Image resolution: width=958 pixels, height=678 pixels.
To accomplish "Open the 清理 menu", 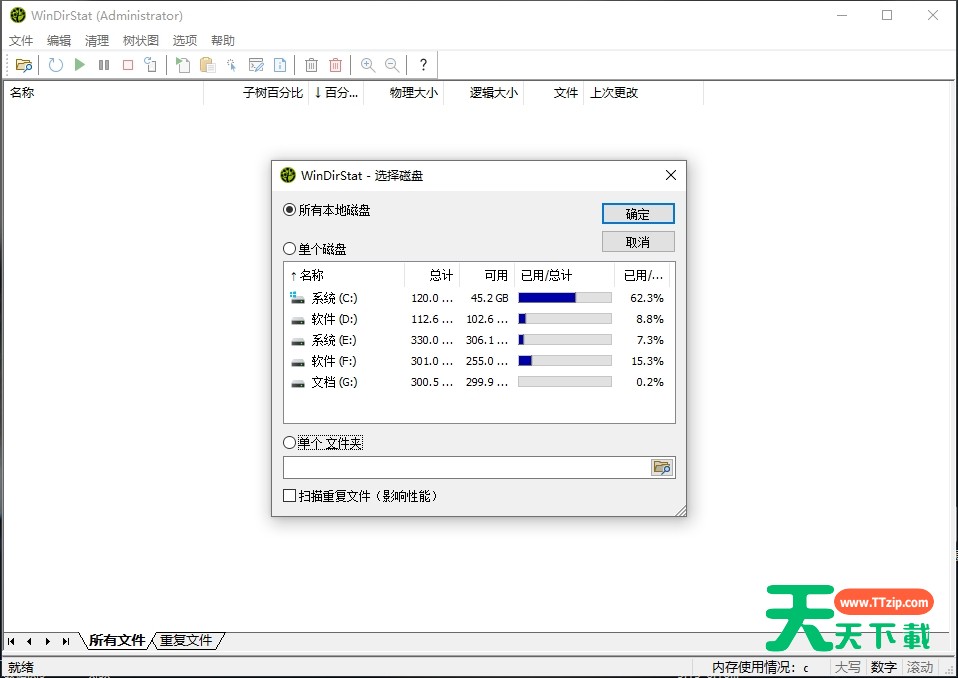I will click(x=97, y=40).
